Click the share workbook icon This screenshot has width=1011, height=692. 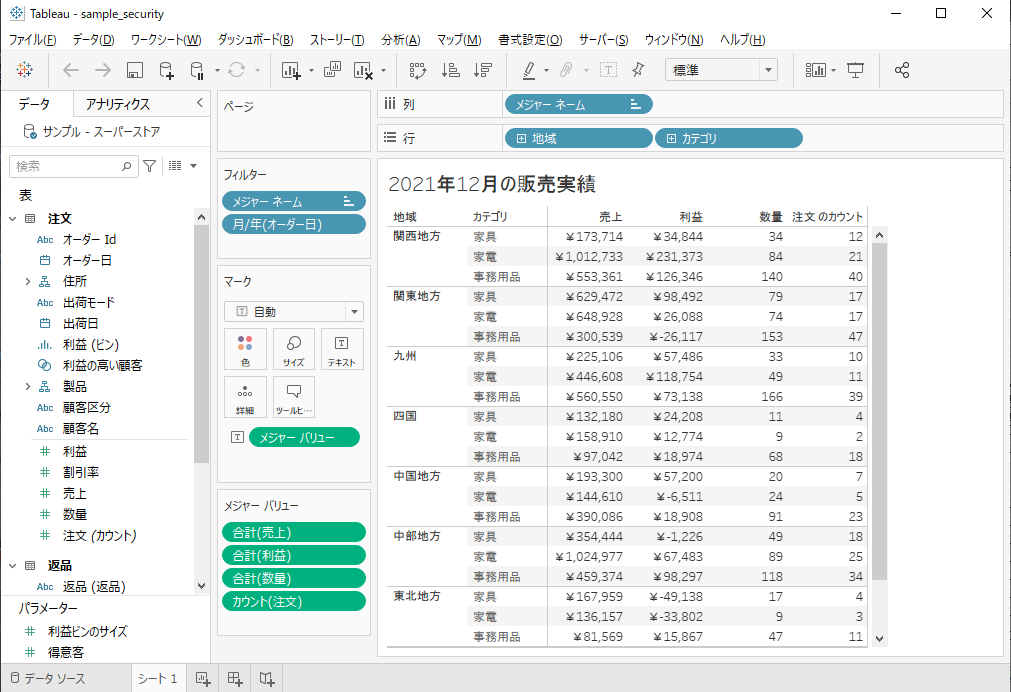click(902, 70)
